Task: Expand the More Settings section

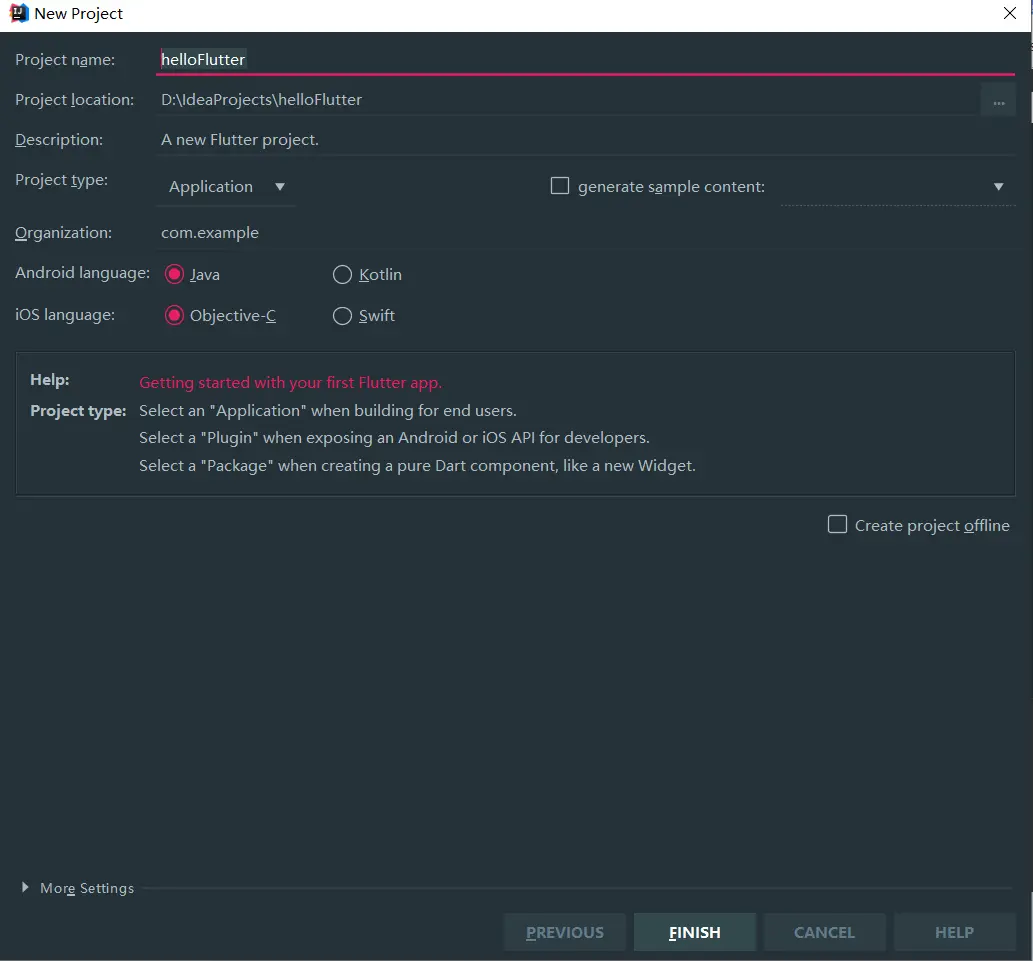Action: click(25, 887)
